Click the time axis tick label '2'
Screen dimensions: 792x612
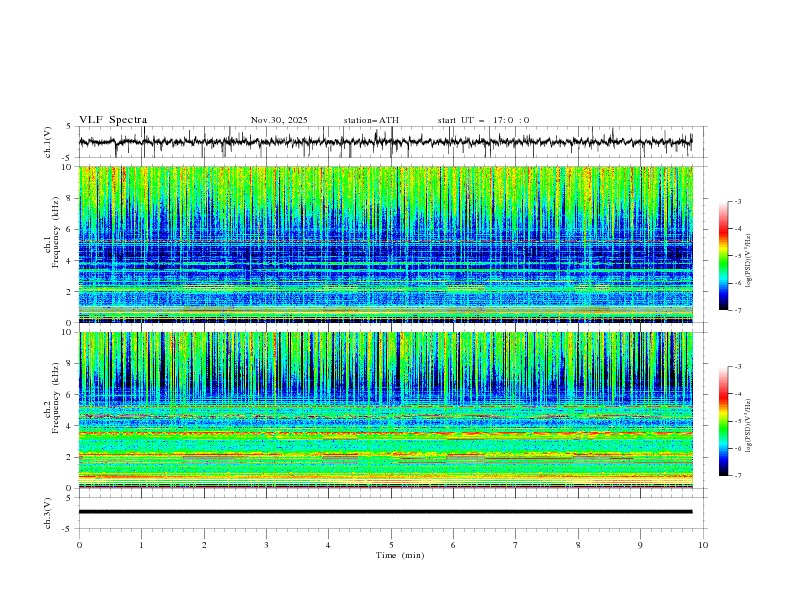pos(204,545)
